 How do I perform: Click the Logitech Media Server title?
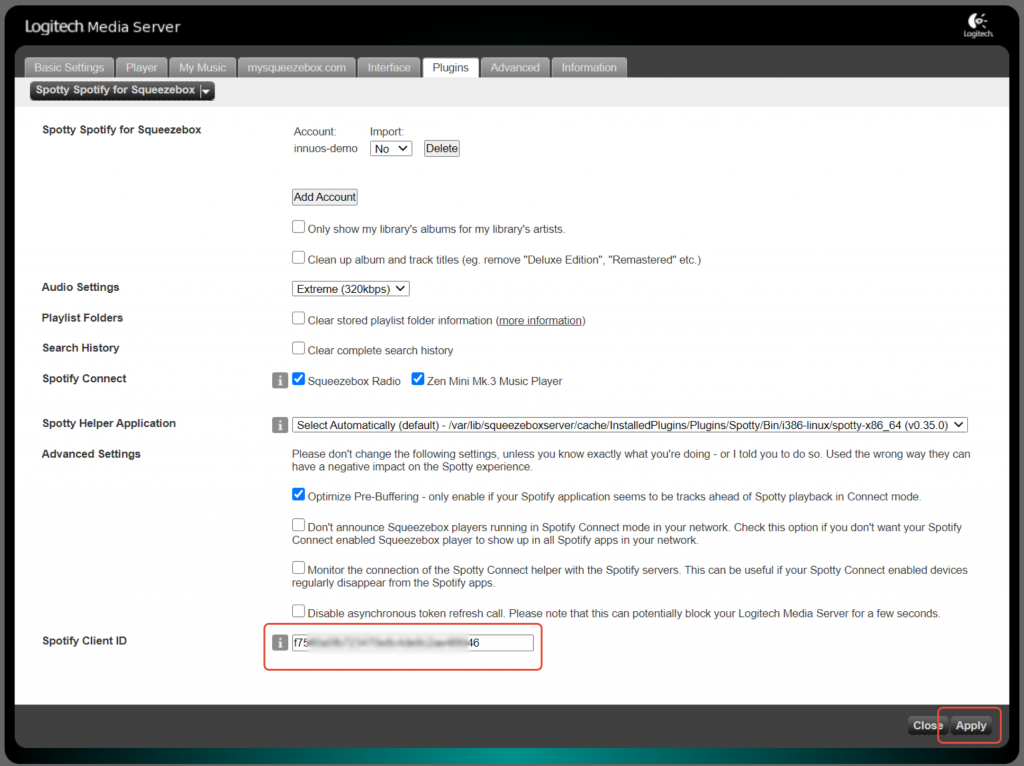(103, 27)
